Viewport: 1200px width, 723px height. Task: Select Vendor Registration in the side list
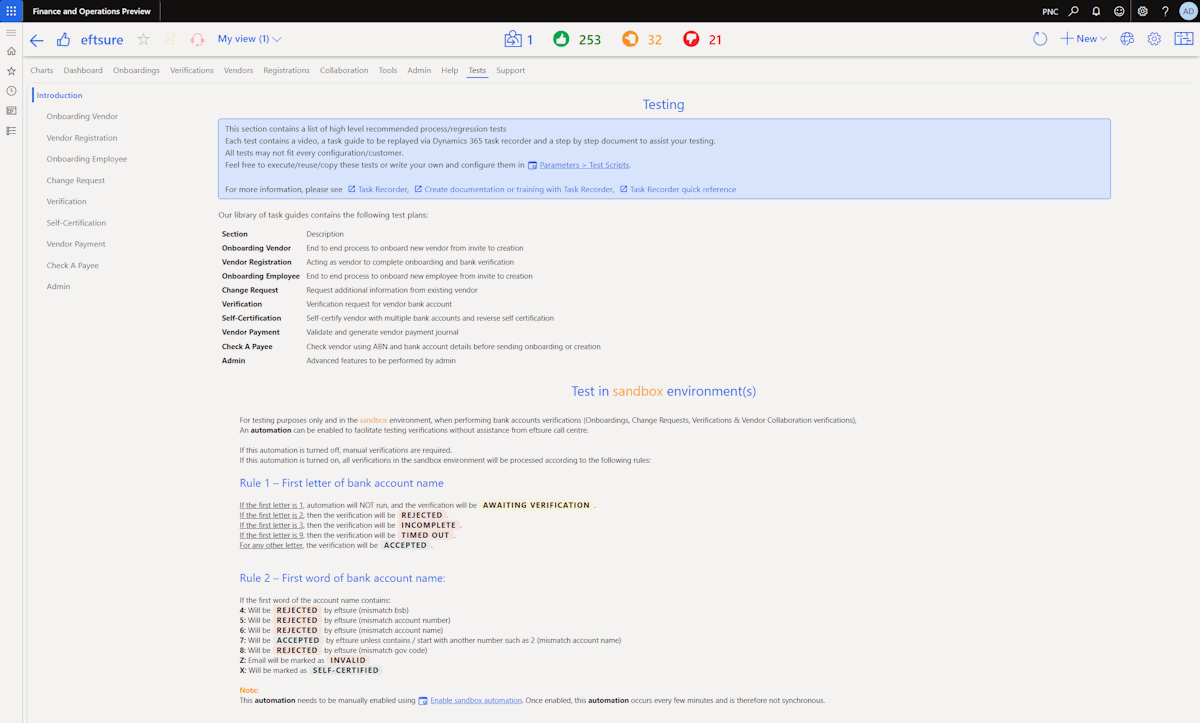click(82, 138)
